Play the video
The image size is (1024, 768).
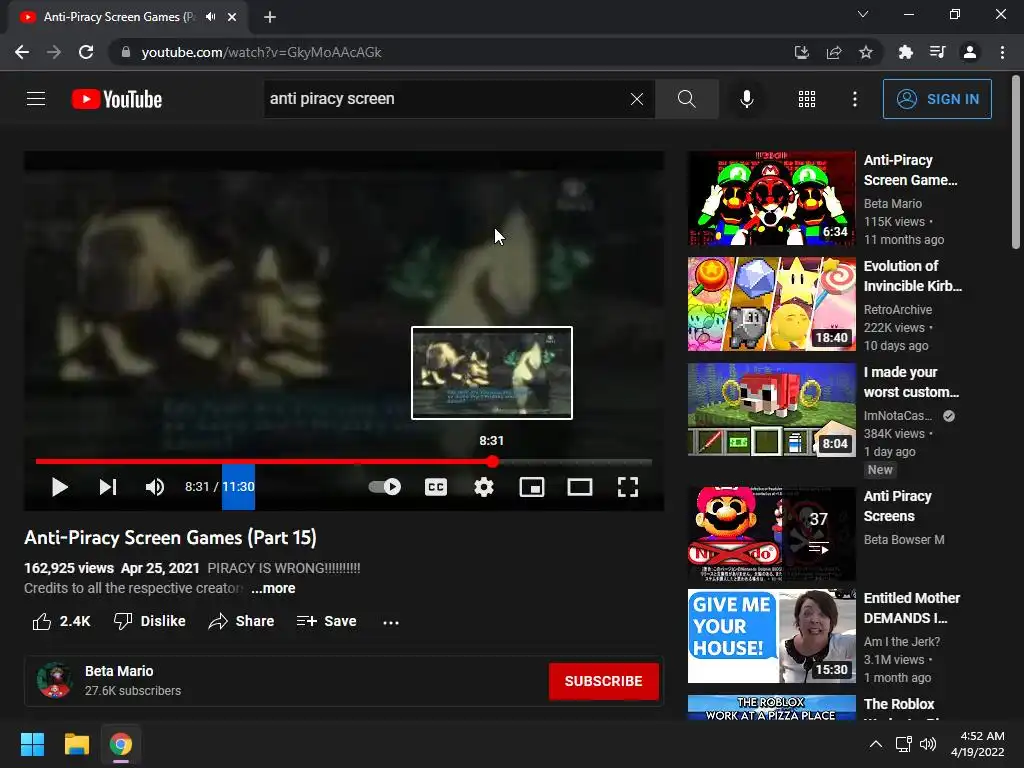tap(59, 487)
